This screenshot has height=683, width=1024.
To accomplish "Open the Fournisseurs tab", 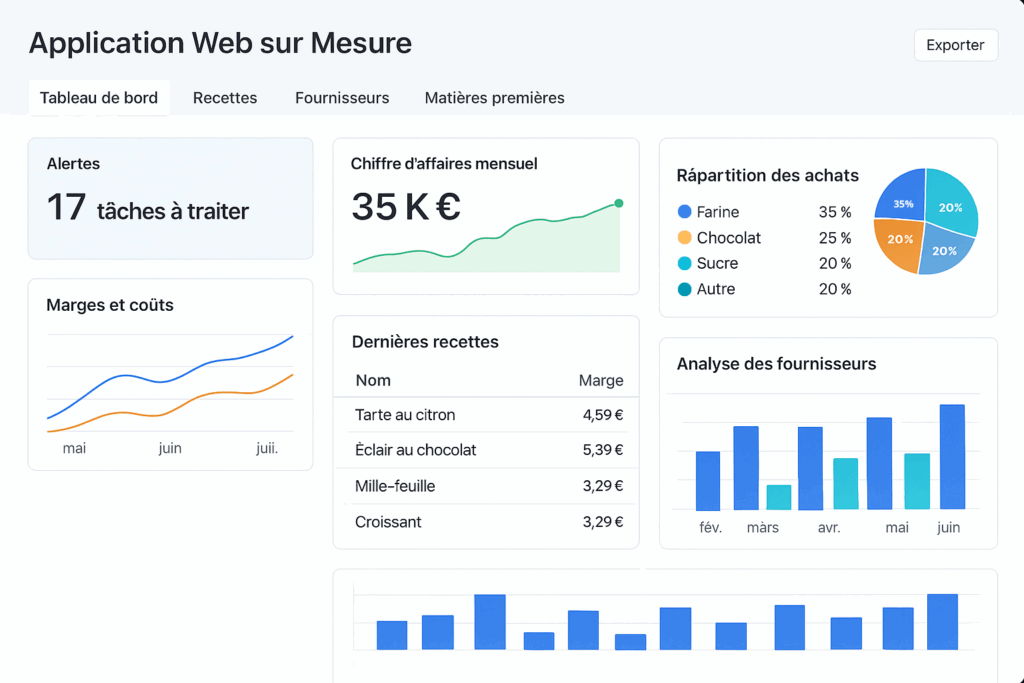I will [342, 98].
